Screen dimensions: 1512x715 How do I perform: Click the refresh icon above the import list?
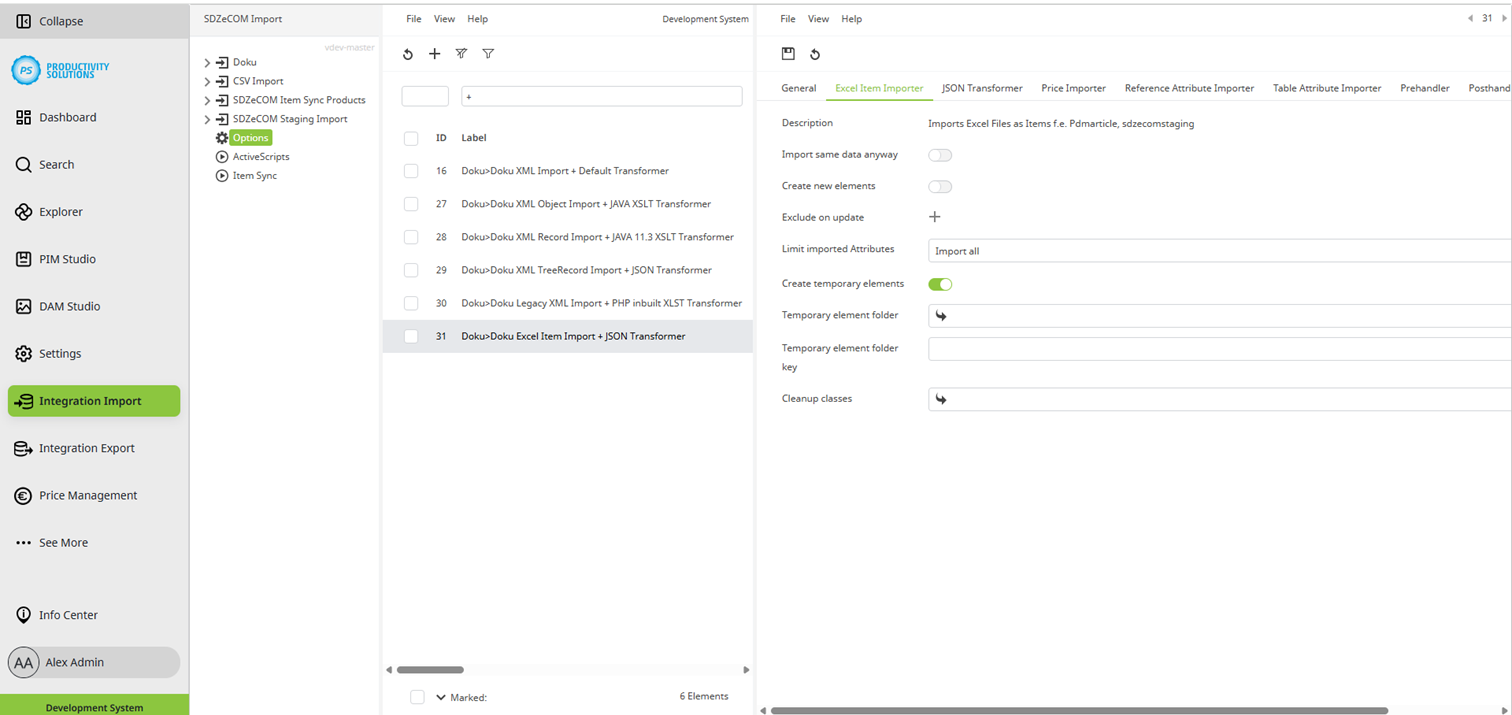tap(408, 54)
